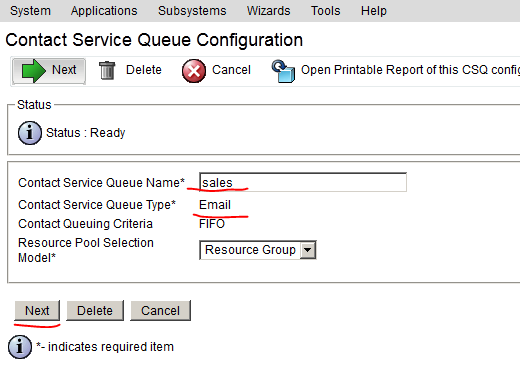Open the Applications menu
The height and width of the screenshot is (366, 520).
click(104, 11)
